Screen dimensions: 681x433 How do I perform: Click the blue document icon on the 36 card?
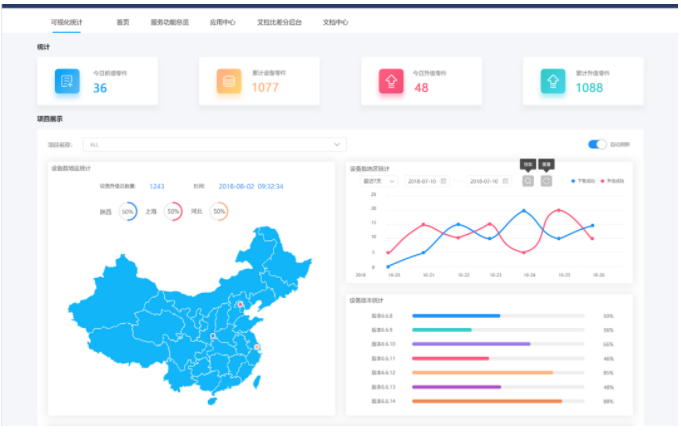click(x=67, y=81)
